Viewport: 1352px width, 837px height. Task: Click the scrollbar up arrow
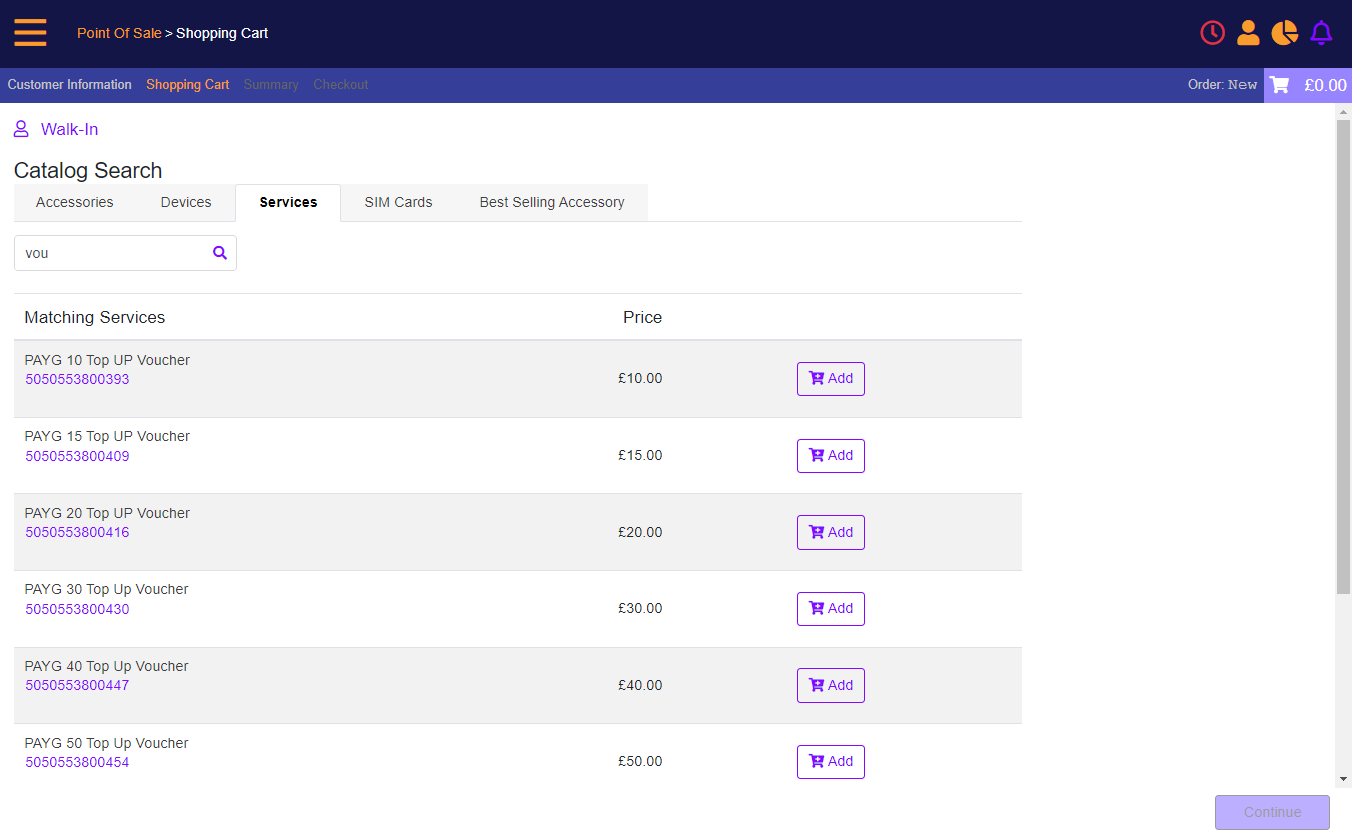click(1343, 111)
